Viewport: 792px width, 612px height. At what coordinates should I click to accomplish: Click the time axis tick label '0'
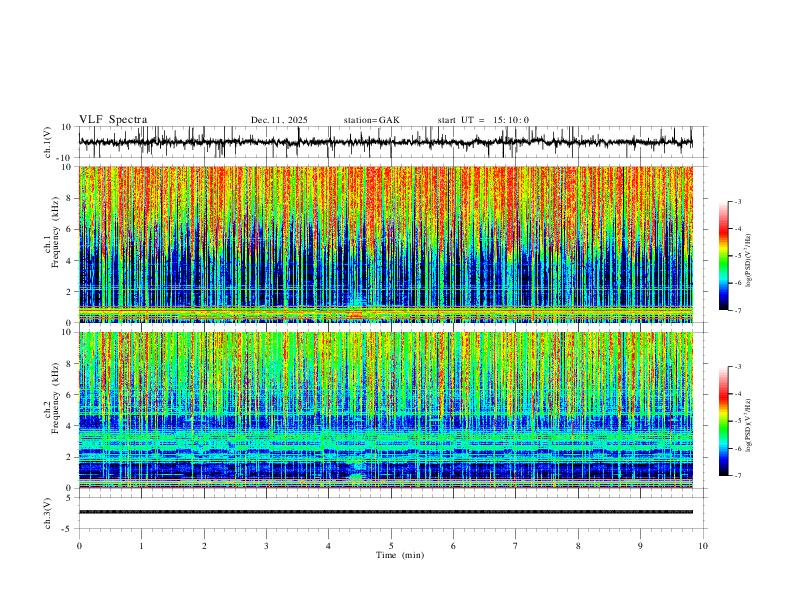[79, 546]
